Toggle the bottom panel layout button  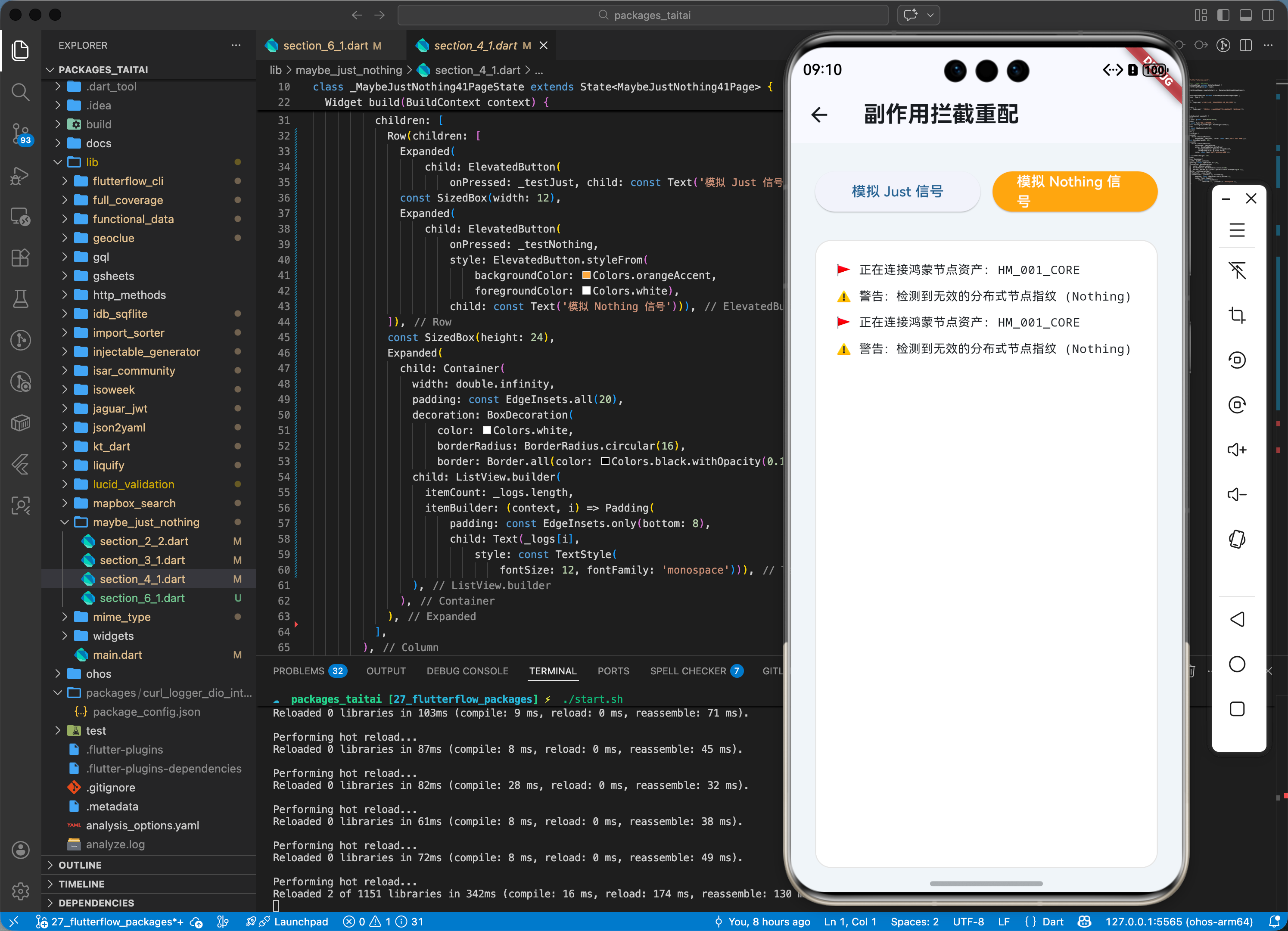click(1245, 16)
